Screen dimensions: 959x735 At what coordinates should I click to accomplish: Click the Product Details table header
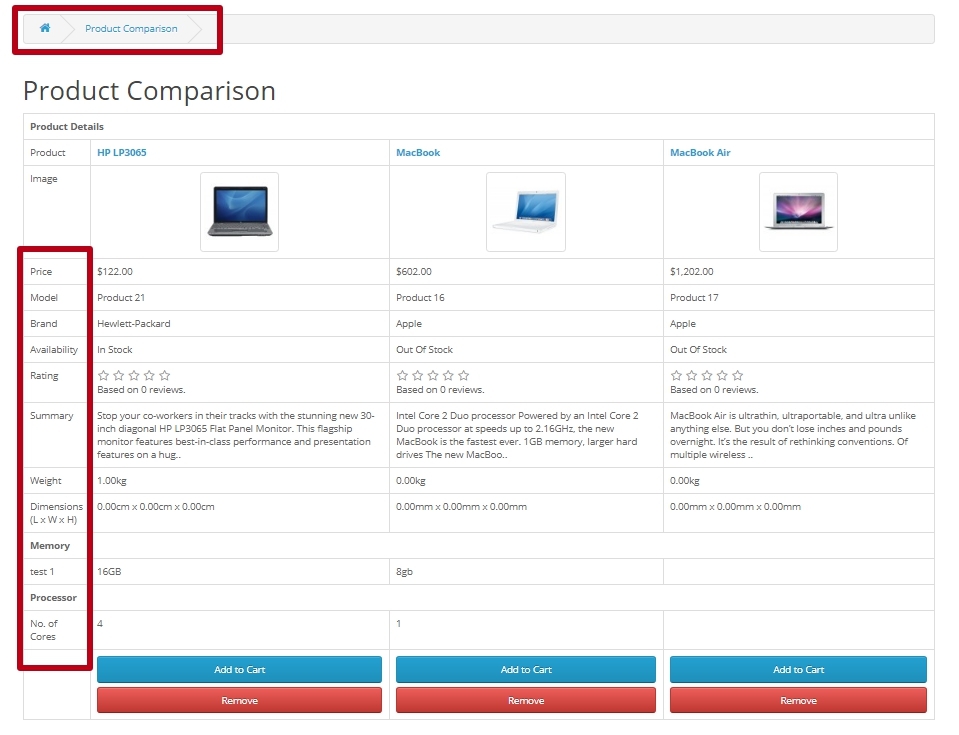67,127
